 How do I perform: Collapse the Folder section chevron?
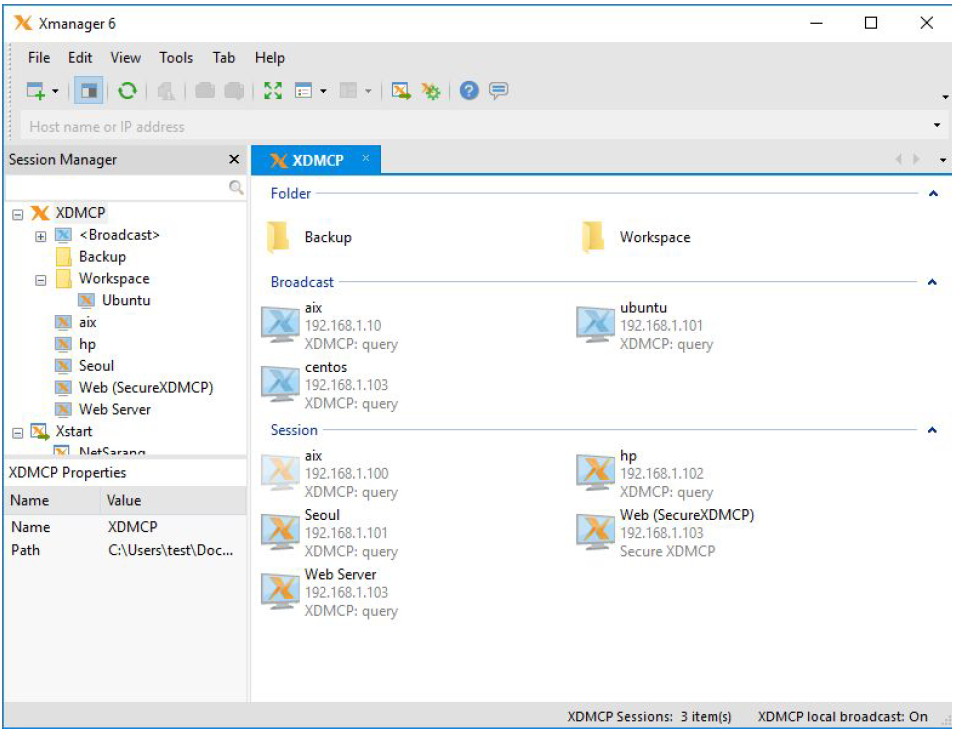[x=932, y=194]
